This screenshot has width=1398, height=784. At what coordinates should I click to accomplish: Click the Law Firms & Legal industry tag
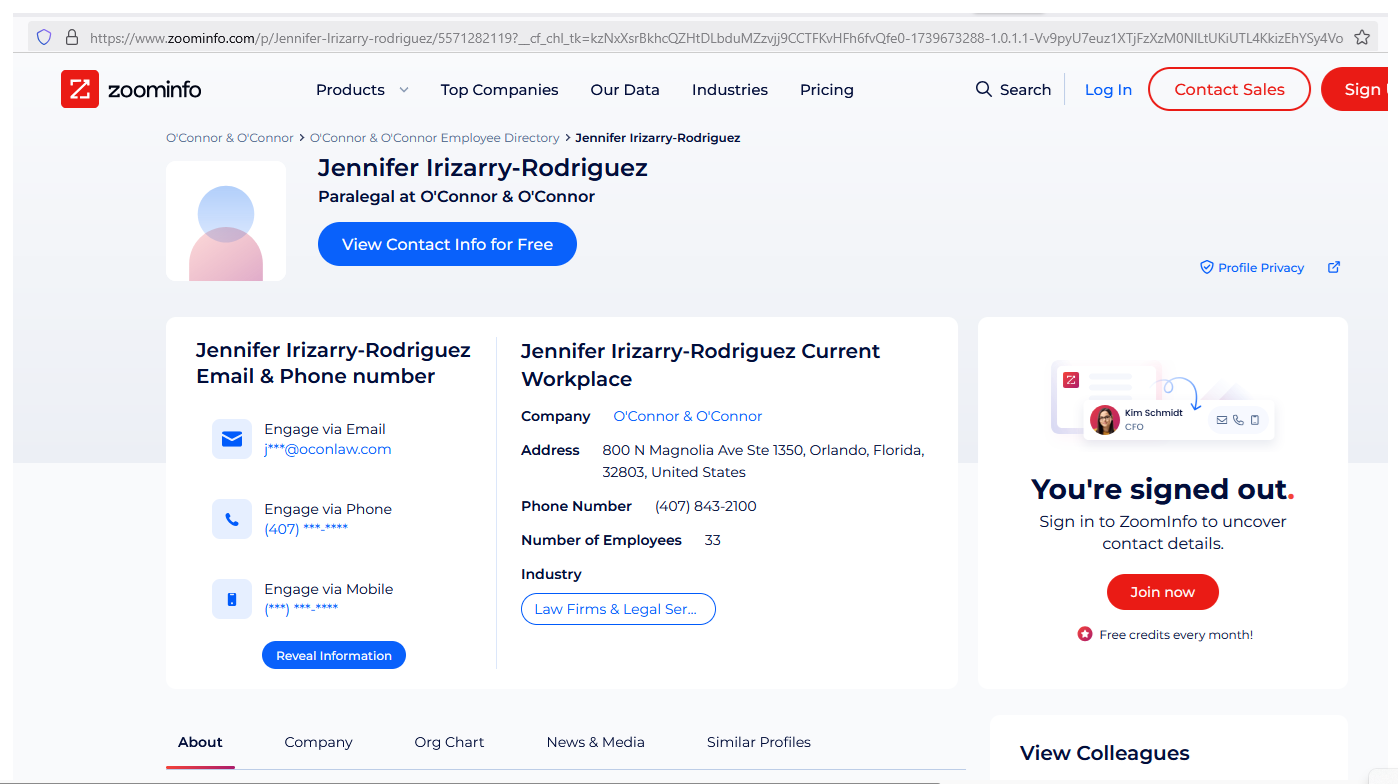tap(618, 609)
